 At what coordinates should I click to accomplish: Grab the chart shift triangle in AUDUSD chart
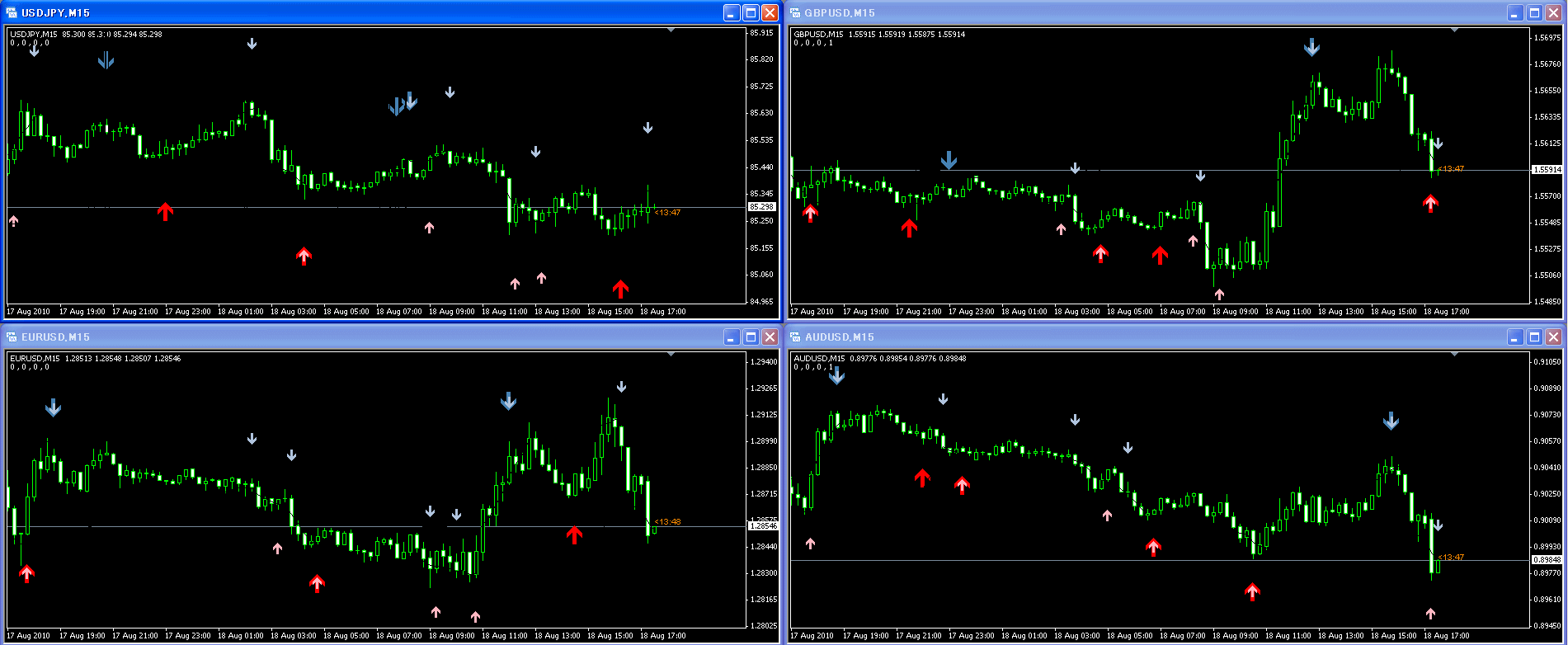click(1454, 354)
